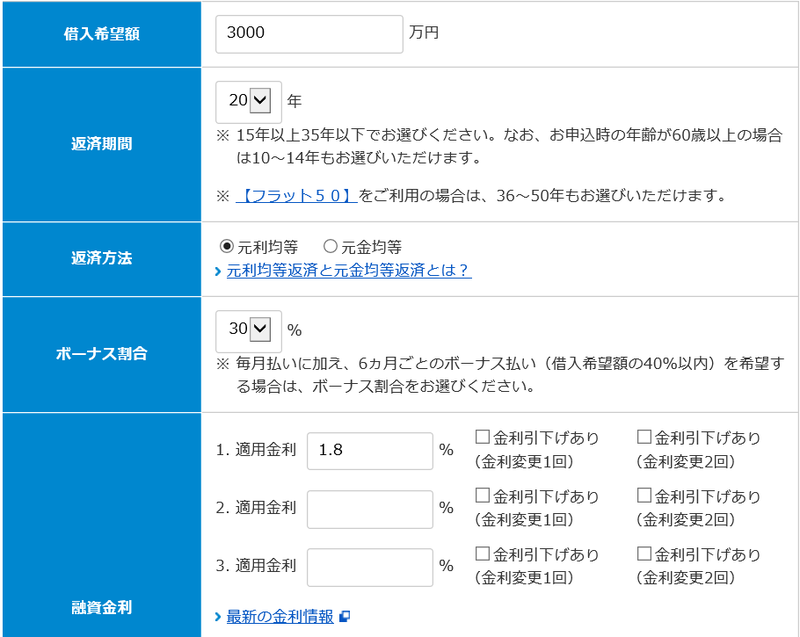Image resolution: width=800 pixels, height=637 pixels.
Task: Open the ボーナス割合 percent dropdown showing 30
Action: click(x=248, y=331)
